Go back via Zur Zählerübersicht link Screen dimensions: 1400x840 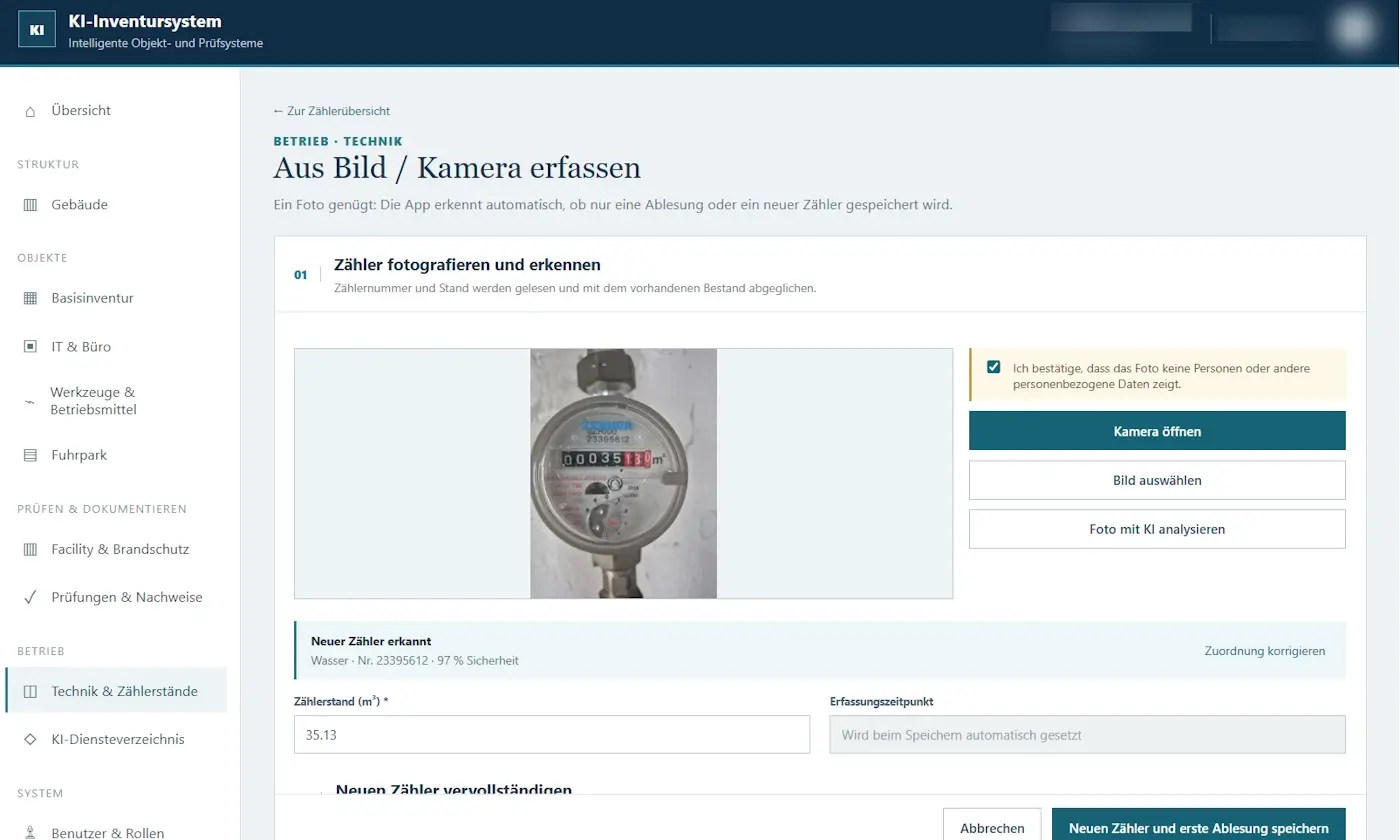331,111
